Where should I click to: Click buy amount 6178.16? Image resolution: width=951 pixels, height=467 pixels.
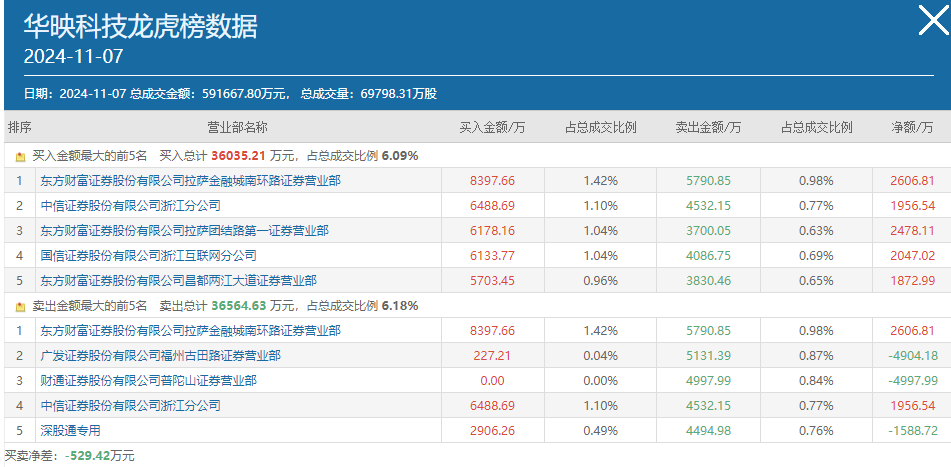coord(492,230)
